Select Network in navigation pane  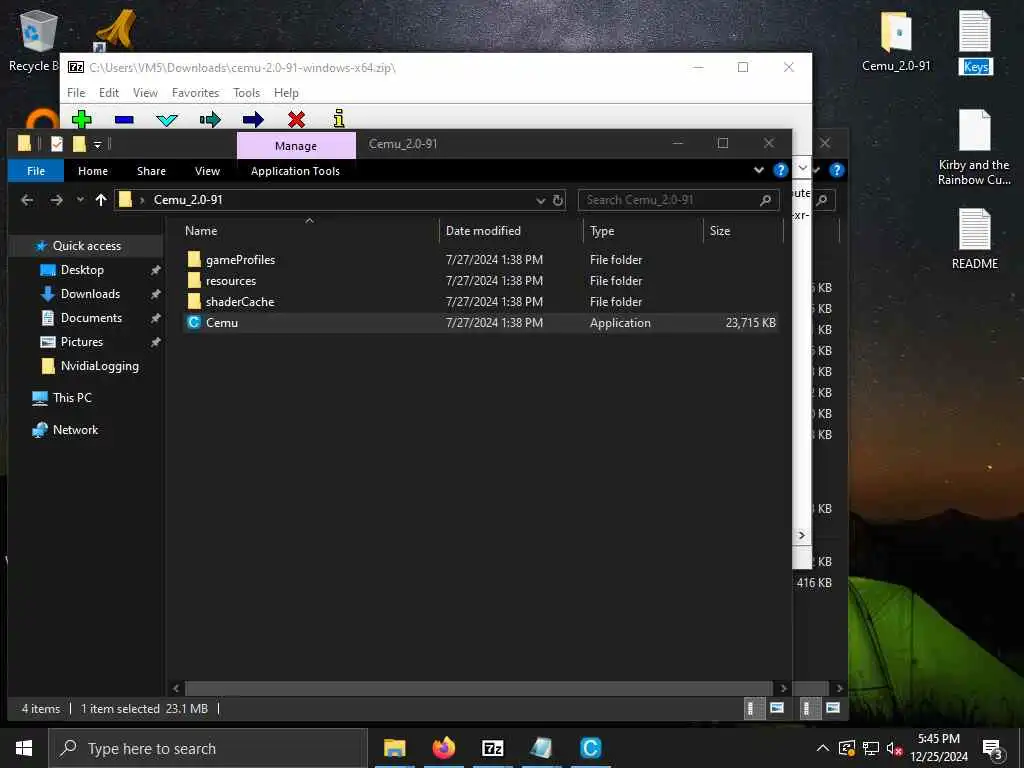[x=75, y=430]
